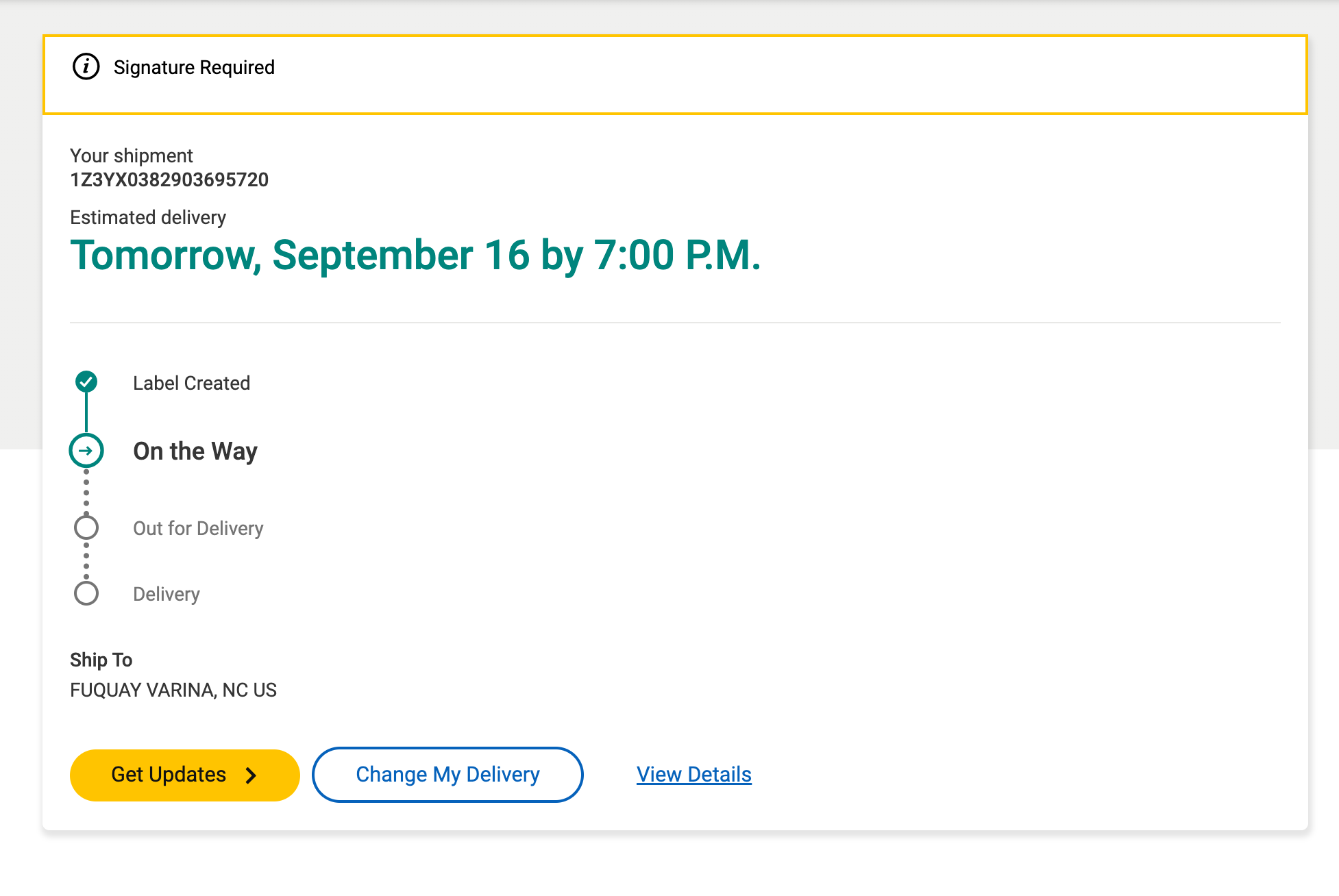Click the chevron arrow inside Get Updates
Screen dimensions: 1339x896
click(x=251, y=775)
